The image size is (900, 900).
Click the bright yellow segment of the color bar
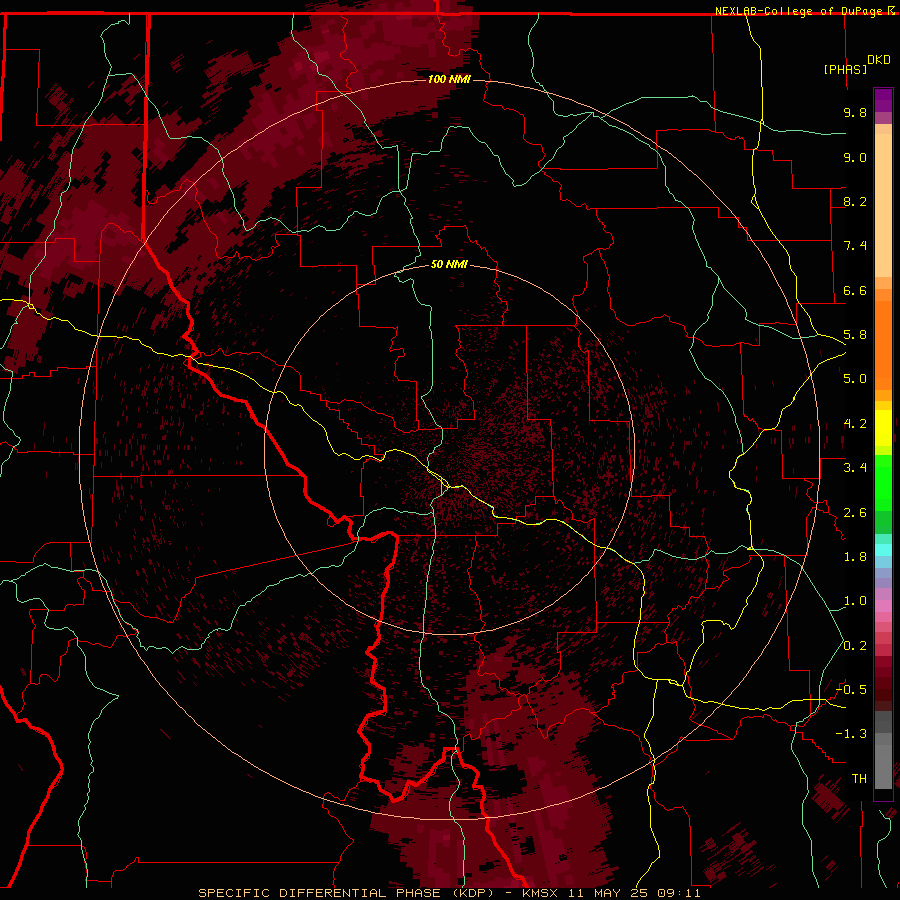(x=883, y=428)
